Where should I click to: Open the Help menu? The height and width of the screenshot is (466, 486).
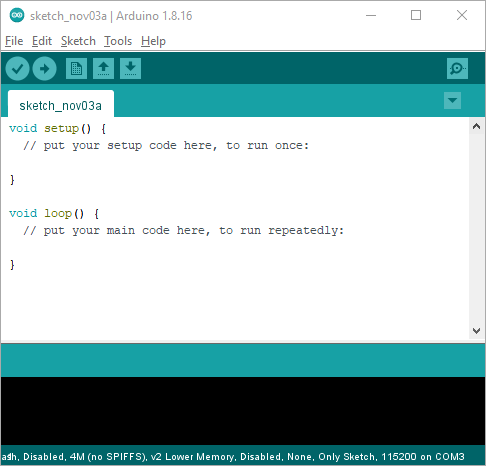pyautogui.click(x=153, y=41)
